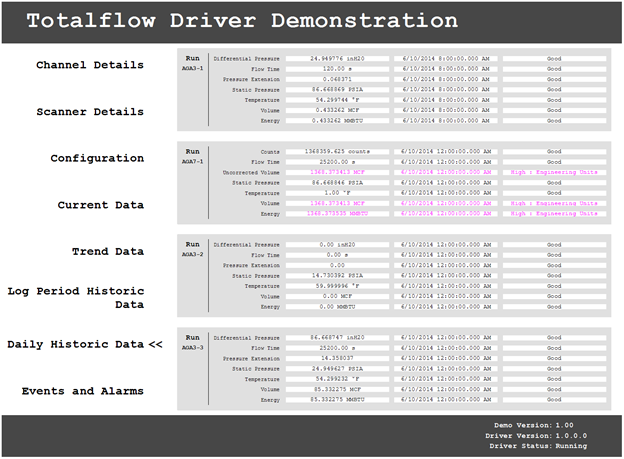Click AGA7-1 Counts timestamp field
Screen dimensions: 624x459
pyautogui.click(x=446, y=152)
